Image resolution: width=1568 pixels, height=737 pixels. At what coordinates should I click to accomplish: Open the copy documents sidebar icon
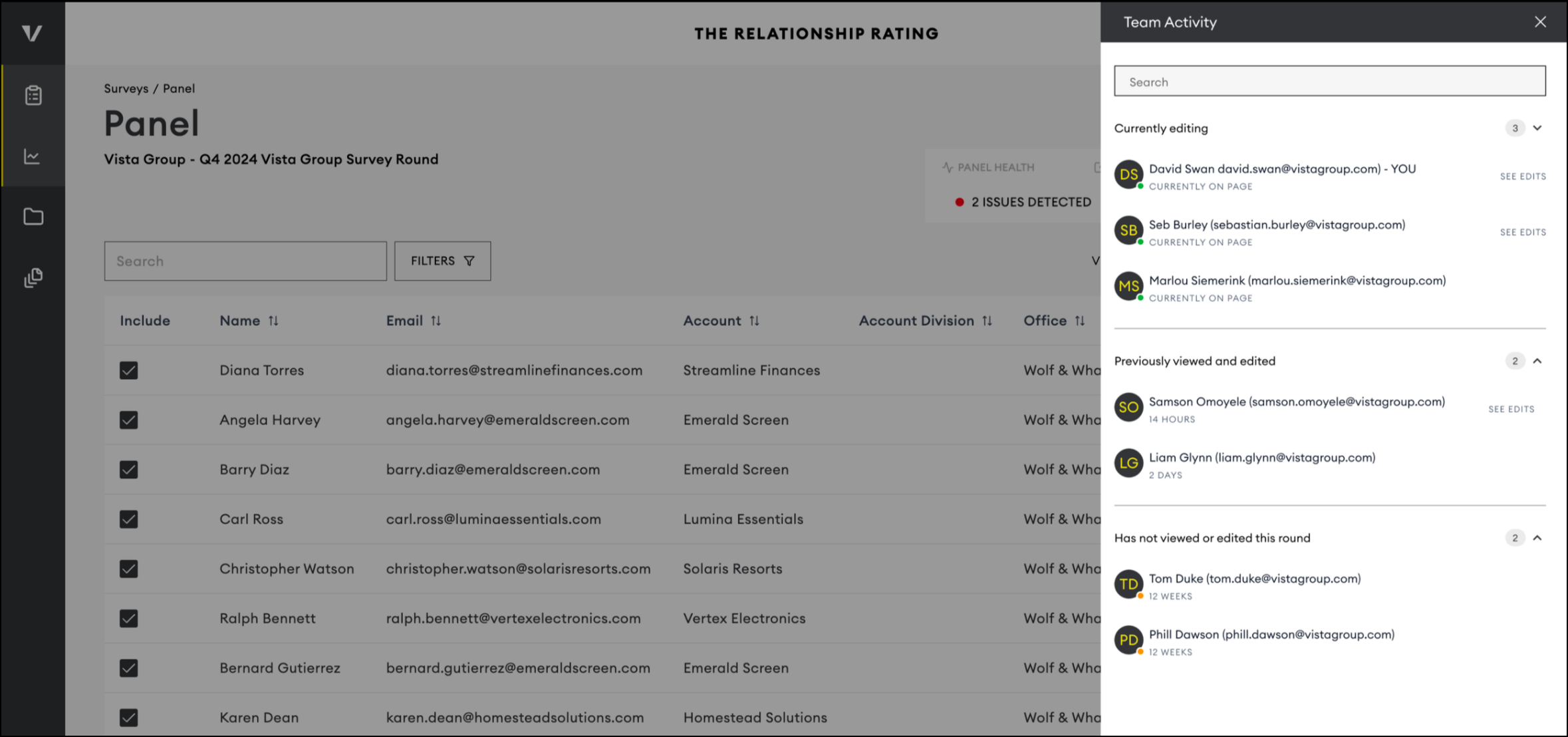click(x=33, y=277)
